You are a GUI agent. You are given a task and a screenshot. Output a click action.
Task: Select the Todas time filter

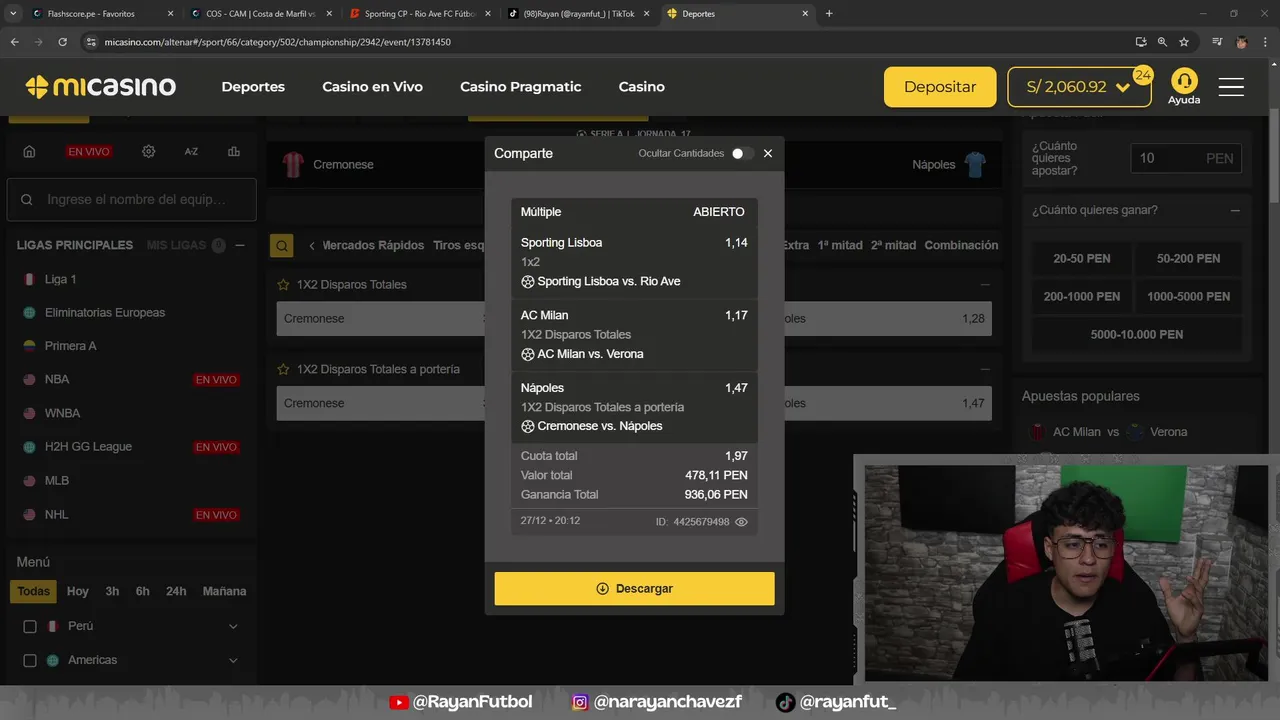point(33,591)
